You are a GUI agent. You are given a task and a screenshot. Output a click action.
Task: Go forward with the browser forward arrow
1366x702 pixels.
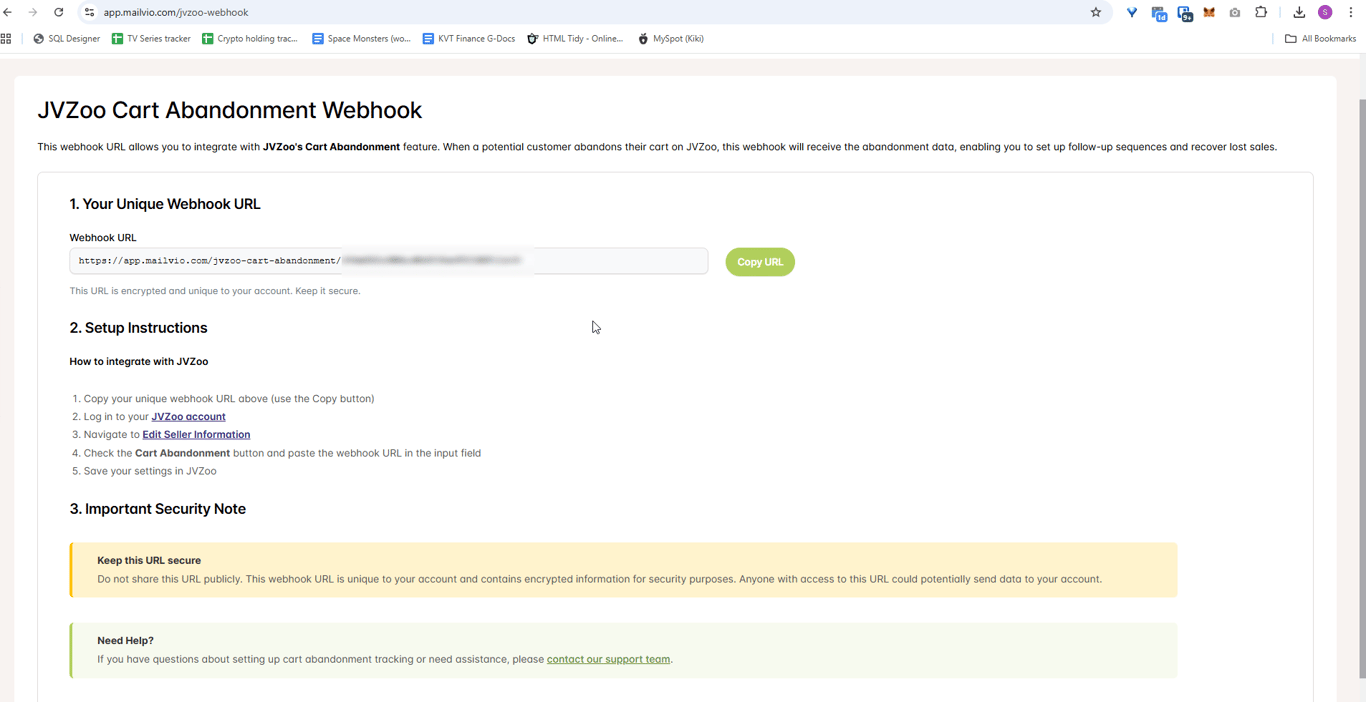click(33, 12)
